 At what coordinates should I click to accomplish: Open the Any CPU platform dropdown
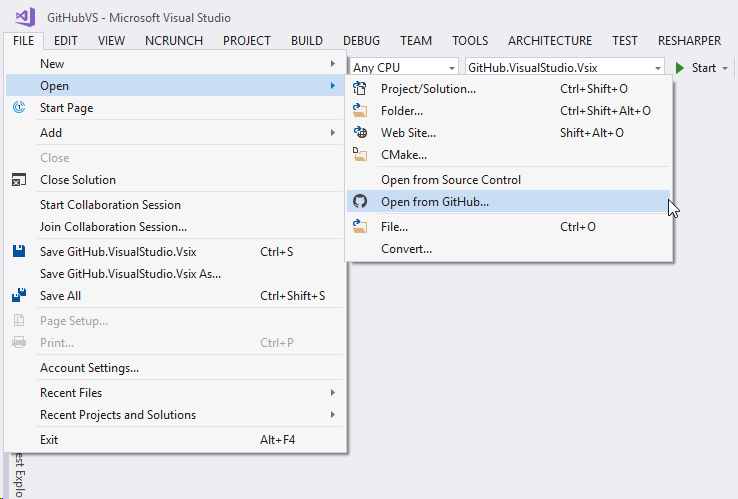pyautogui.click(x=403, y=68)
